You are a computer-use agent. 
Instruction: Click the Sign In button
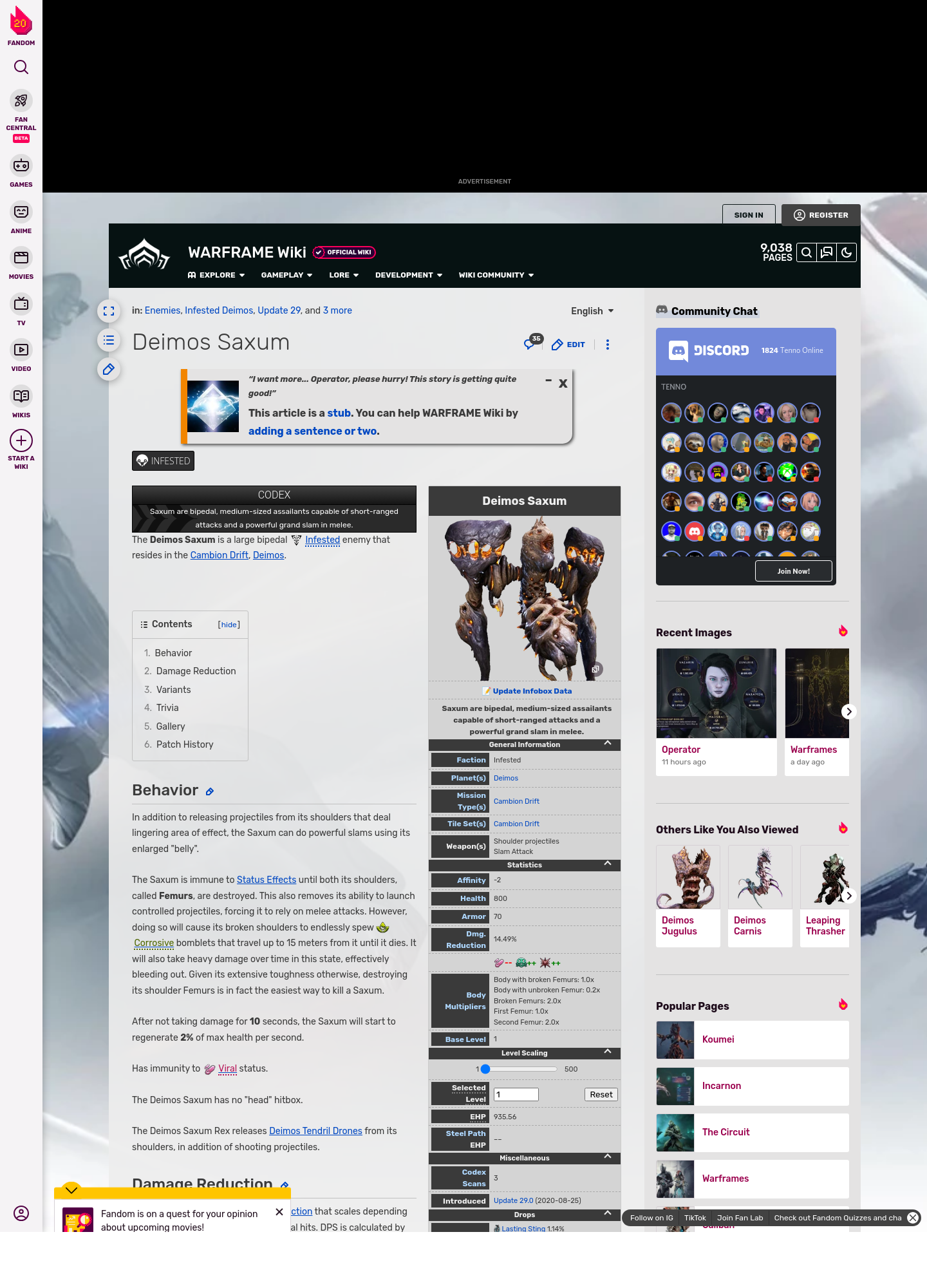click(x=749, y=215)
